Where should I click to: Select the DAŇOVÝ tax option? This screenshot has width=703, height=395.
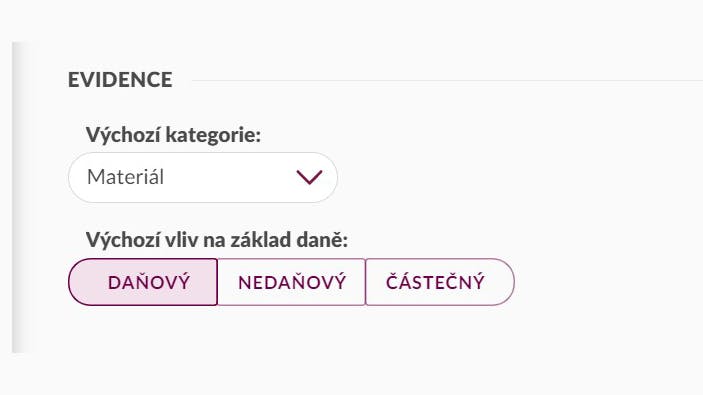click(143, 282)
